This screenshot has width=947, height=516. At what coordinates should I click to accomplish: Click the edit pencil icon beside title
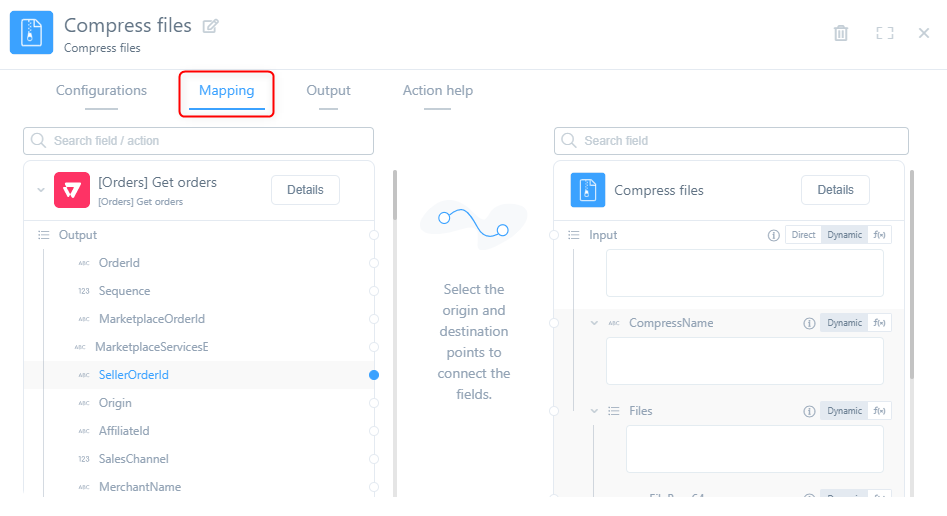(x=210, y=27)
